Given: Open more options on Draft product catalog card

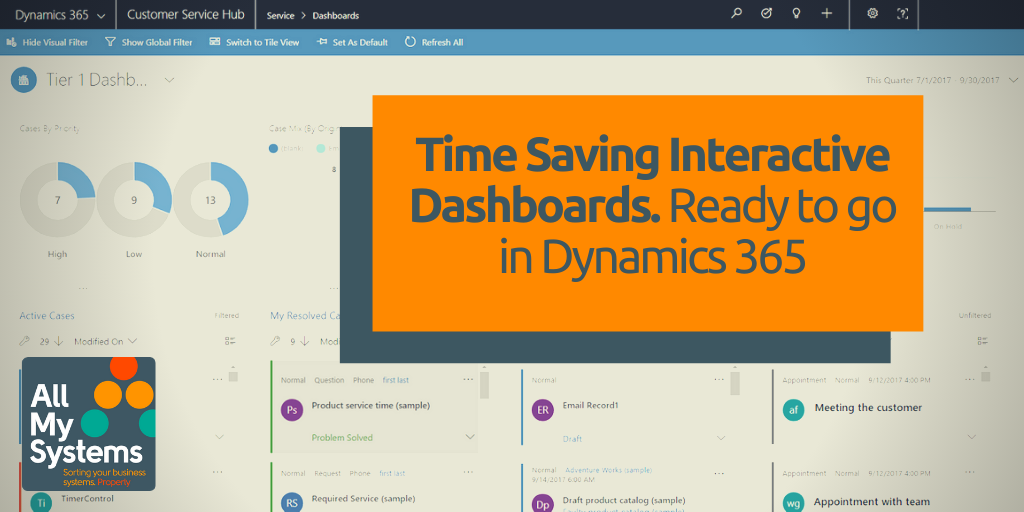Looking at the screenshot, I should pos(719,473).
